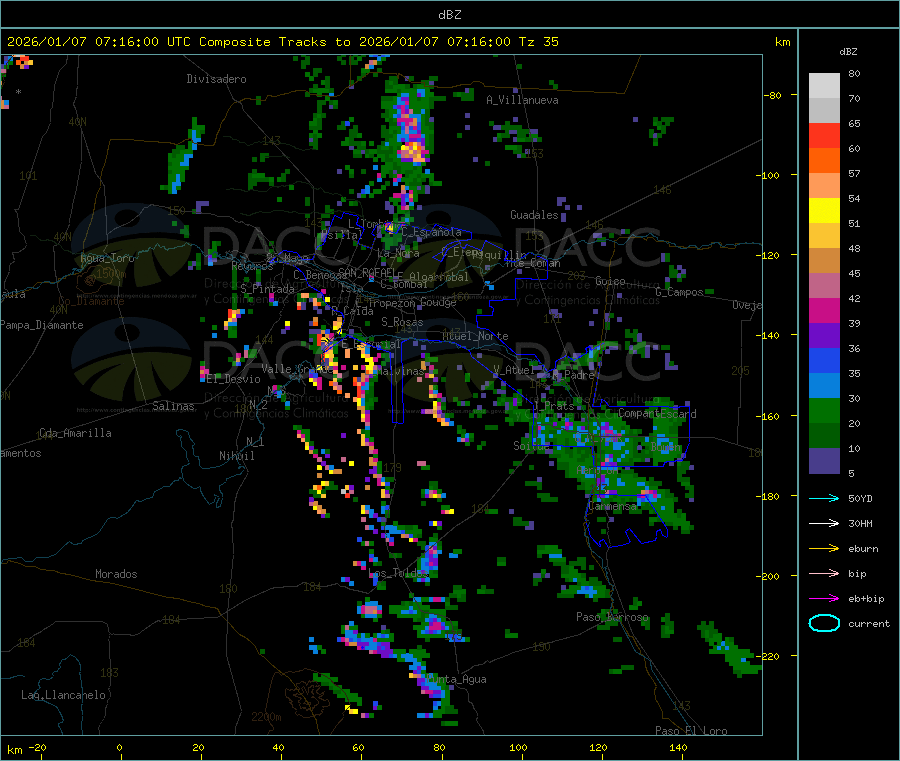Click the 'R_Padre' place label
Image resolution: width=900 pixels, height=761 pixels.
pyautogui.click(x=573, y=375)
